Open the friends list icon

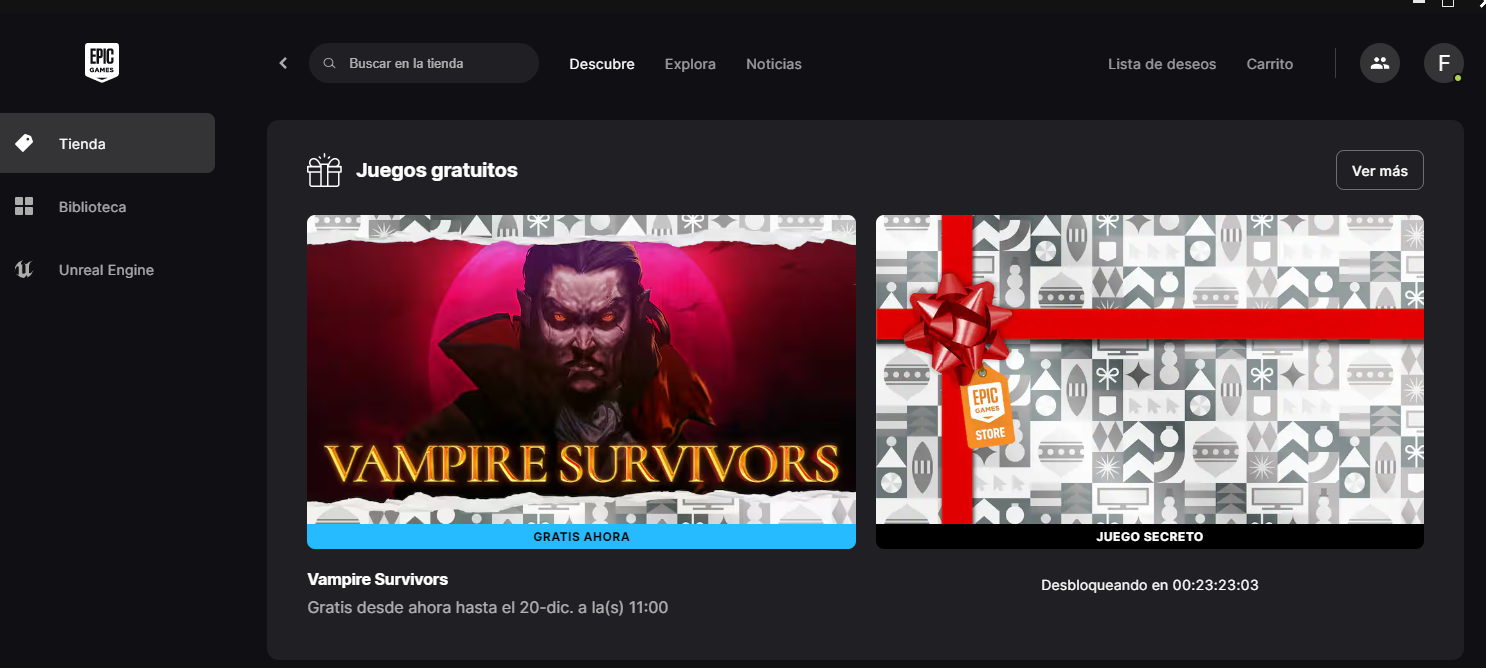(x=1380, y=63)
